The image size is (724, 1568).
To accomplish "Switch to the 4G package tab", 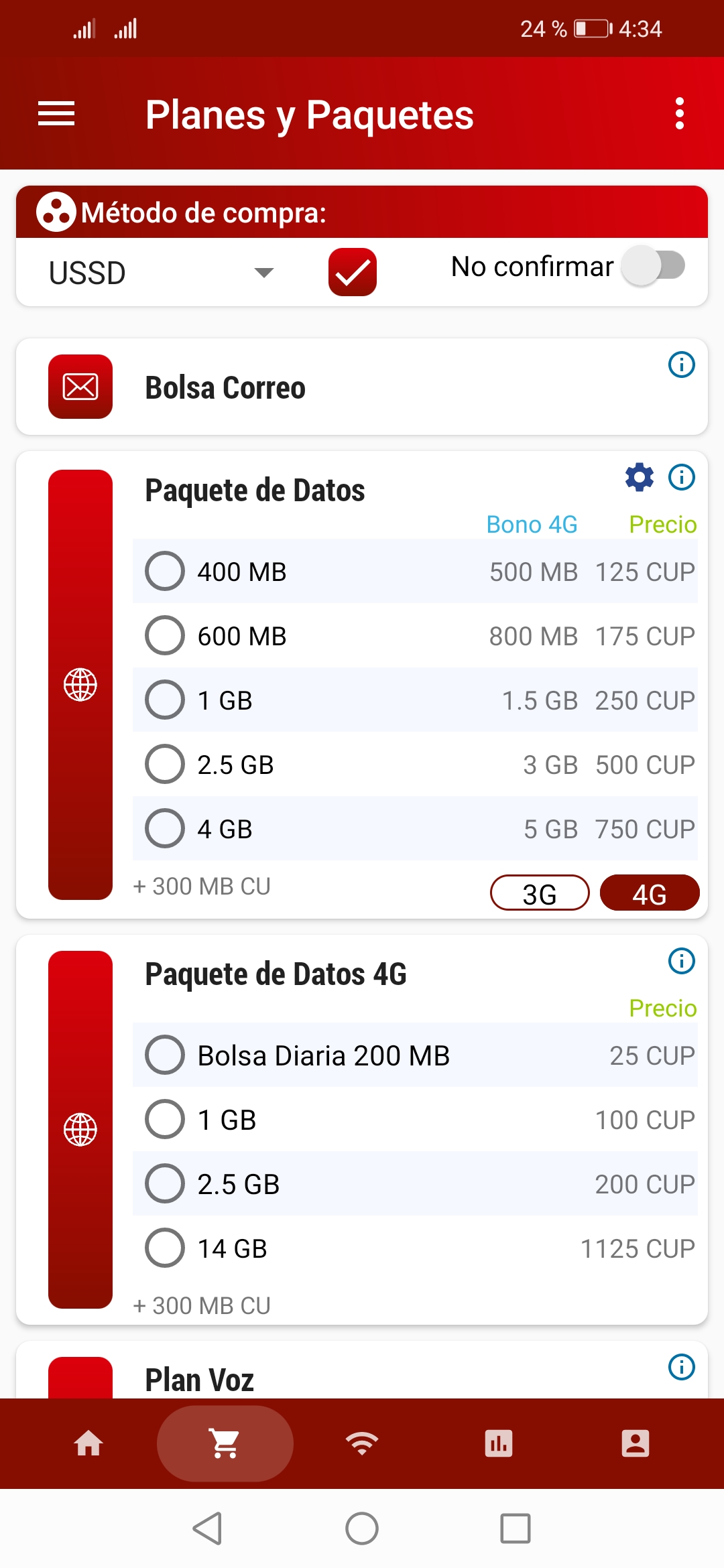I will (x=649, y=893).
